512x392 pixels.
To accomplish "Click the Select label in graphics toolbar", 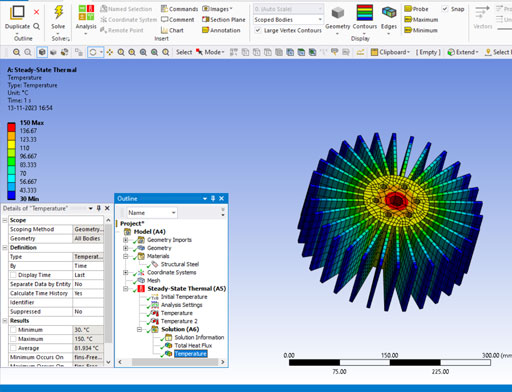I will (184, 52).
